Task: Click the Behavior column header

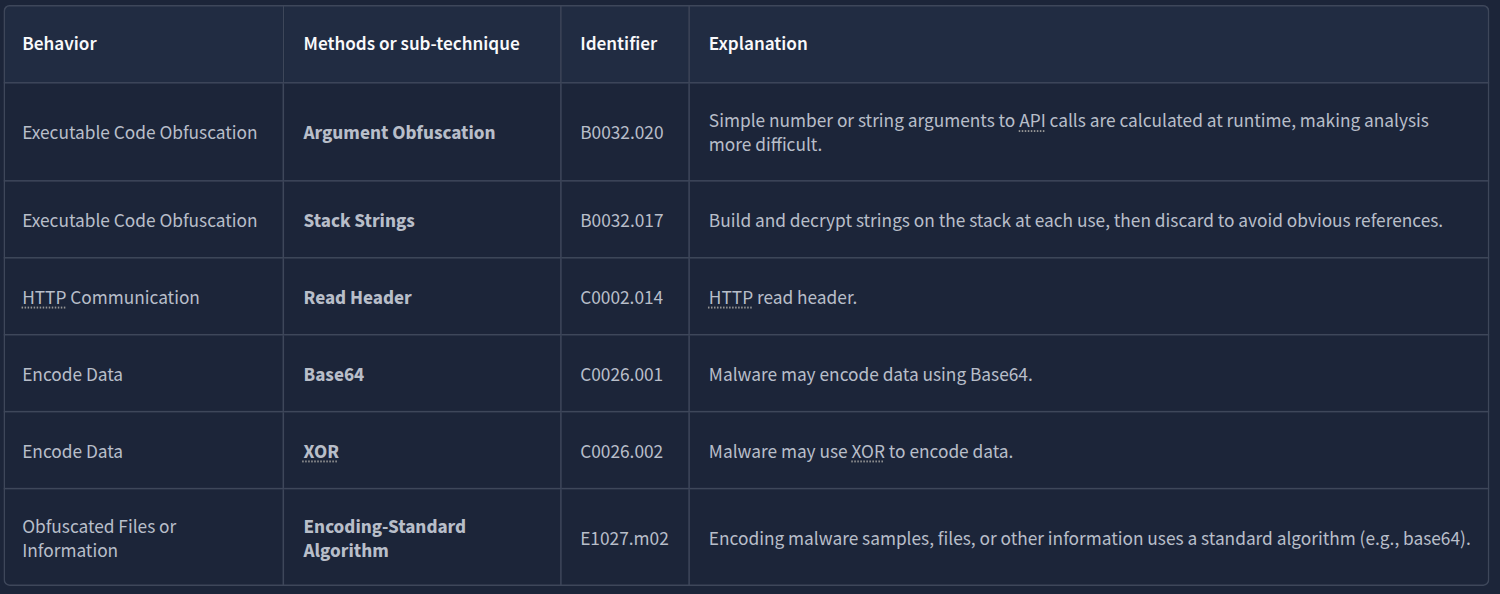Action: coord(60,44)
